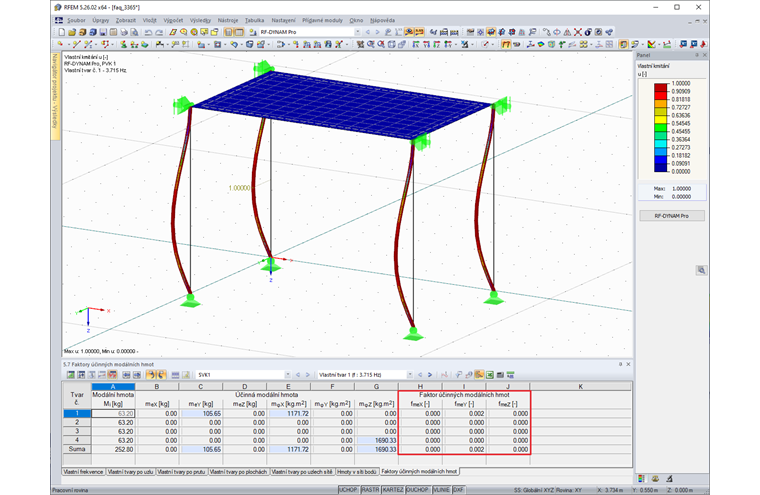Click the Print icon in the toolbar
760x495 pixels.
click(124, 32)
